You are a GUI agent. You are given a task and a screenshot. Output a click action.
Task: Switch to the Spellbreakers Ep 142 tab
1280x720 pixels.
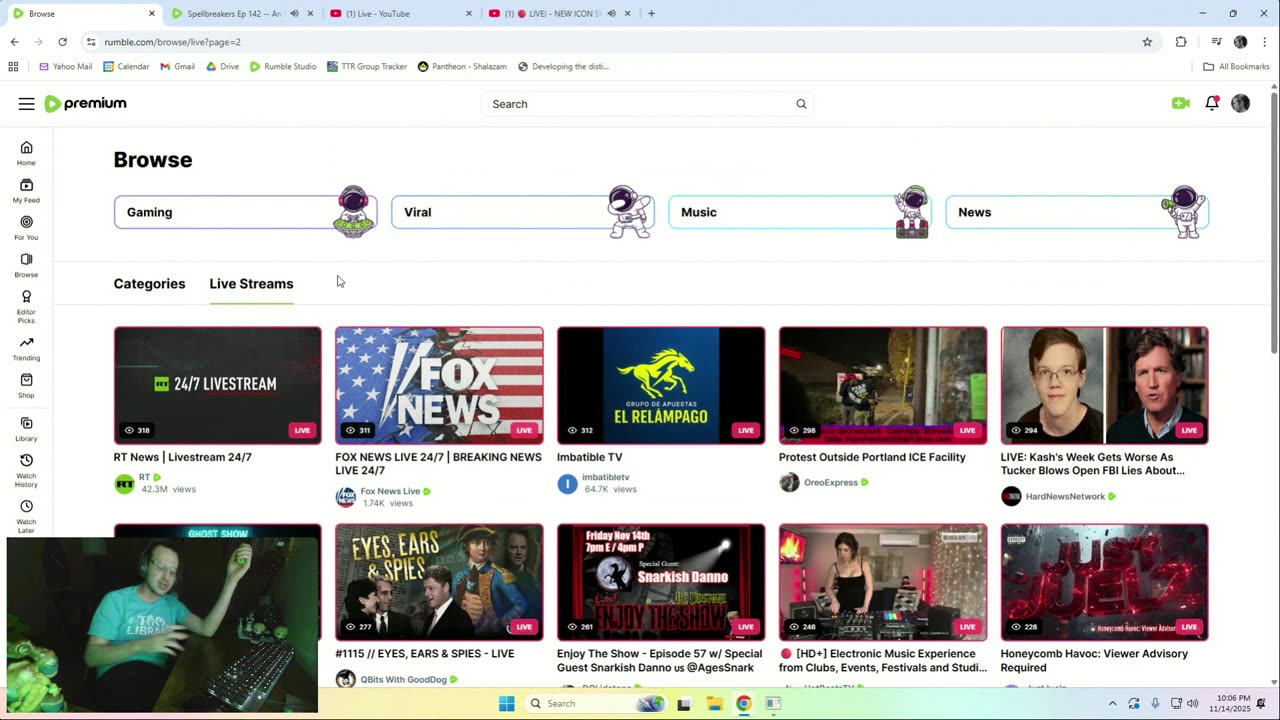click(242, 14)
